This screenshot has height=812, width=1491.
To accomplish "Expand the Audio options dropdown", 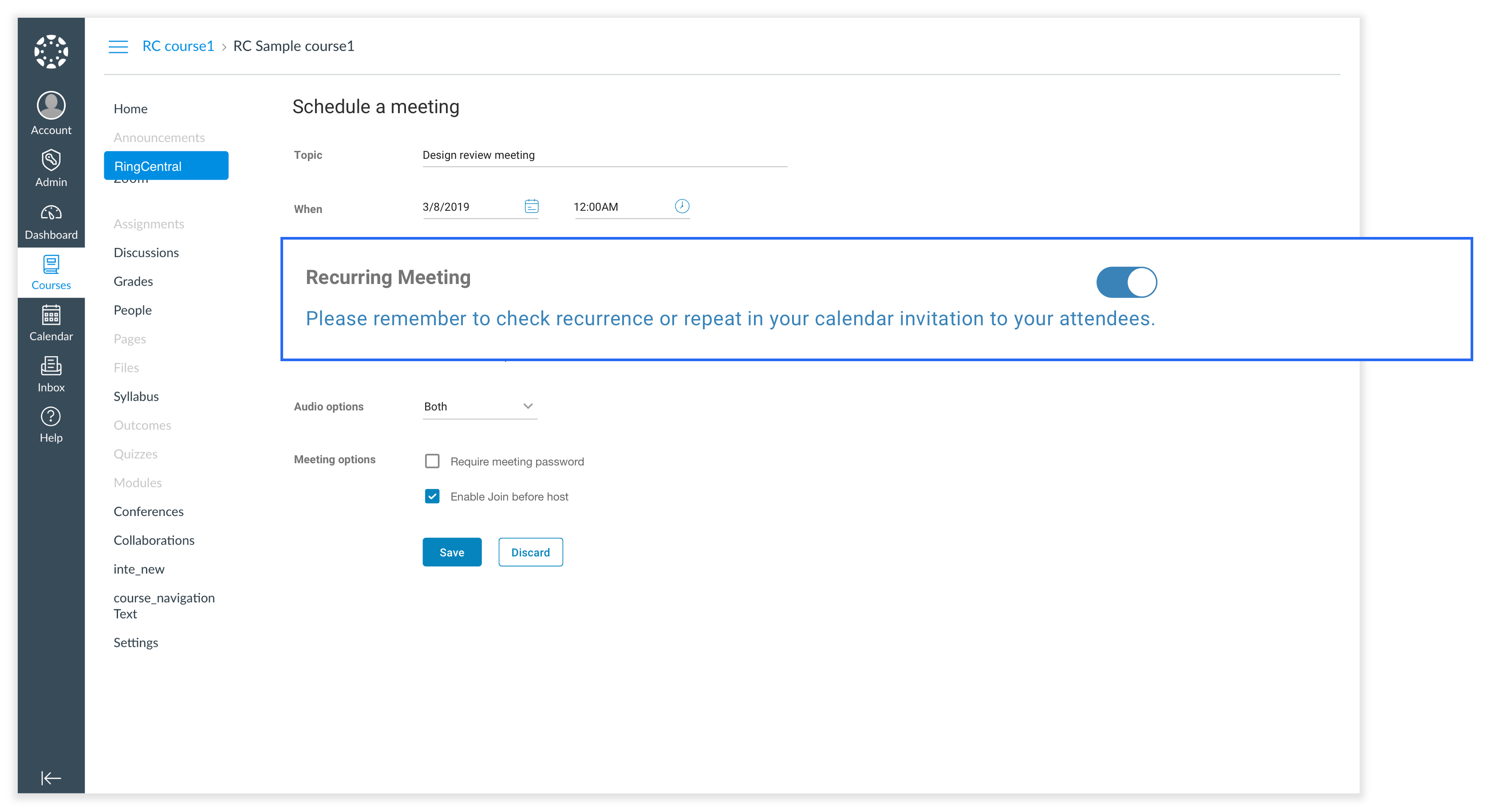I will pos(479,406).
